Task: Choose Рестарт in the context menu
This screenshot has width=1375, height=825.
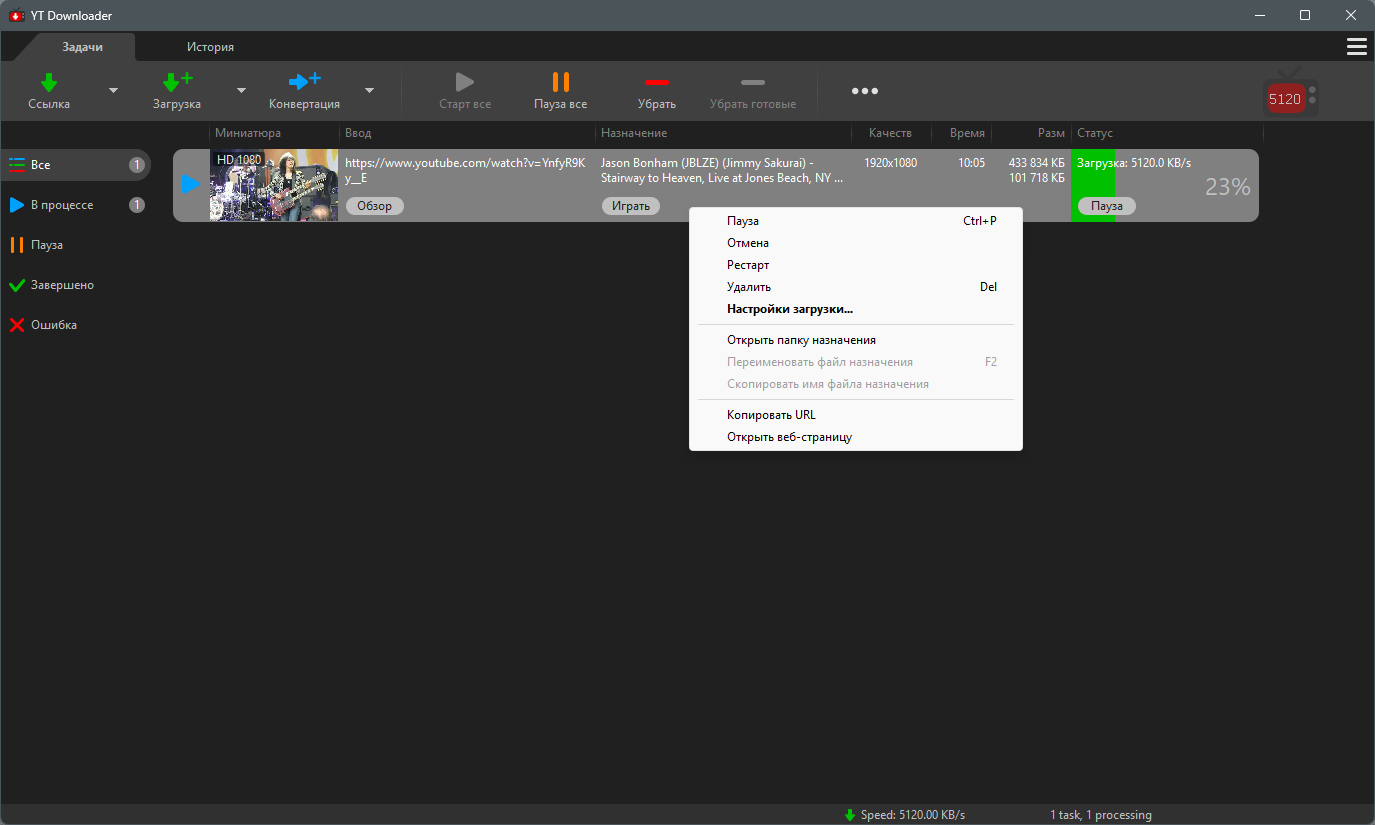Action: point(855,265)
